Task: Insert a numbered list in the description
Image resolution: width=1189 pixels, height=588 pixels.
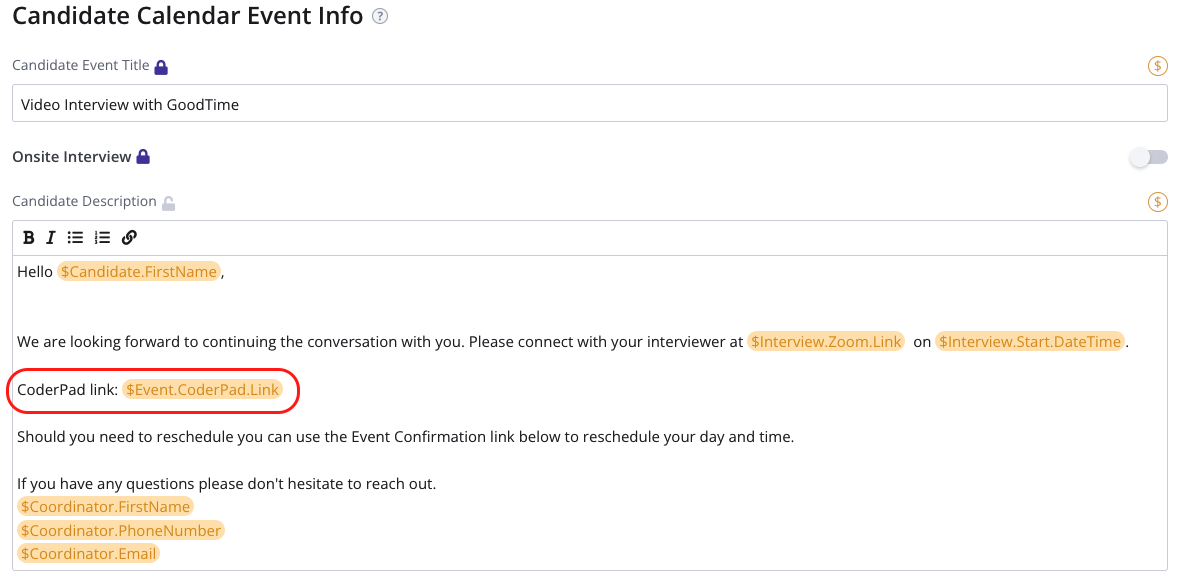Action: pos(102,238)
